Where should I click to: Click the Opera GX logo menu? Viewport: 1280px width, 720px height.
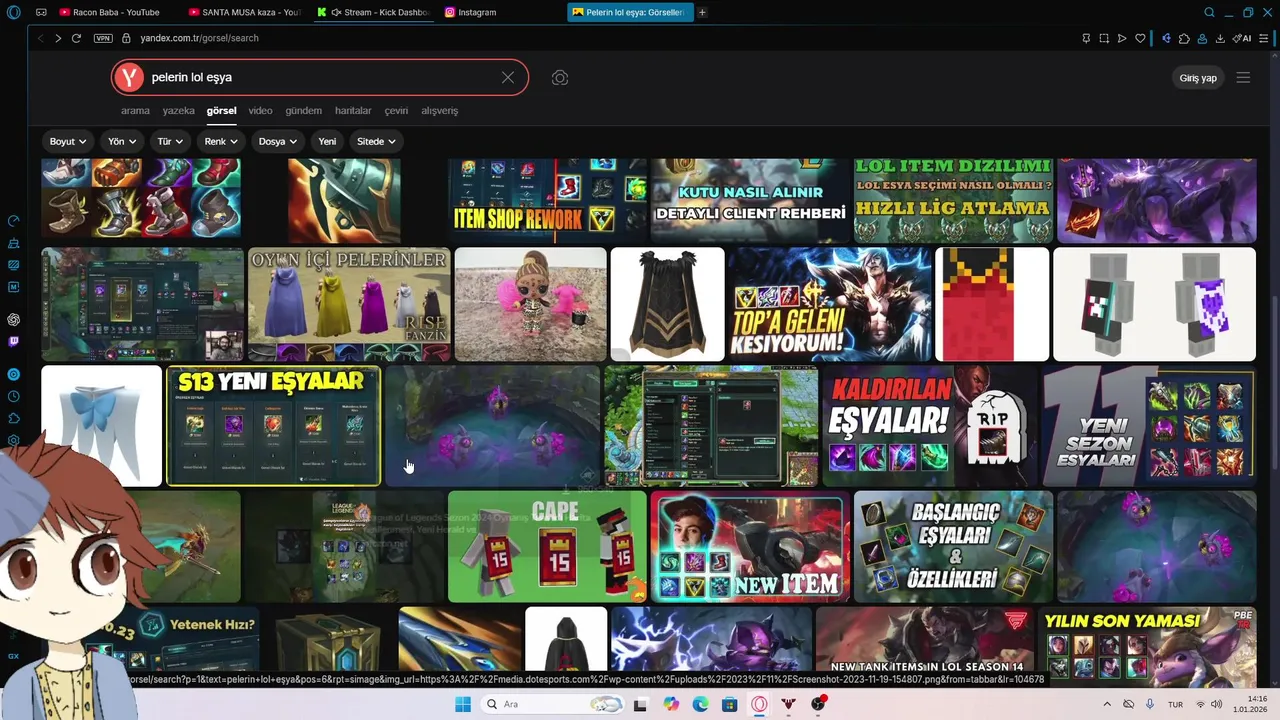tap(13, 12)
